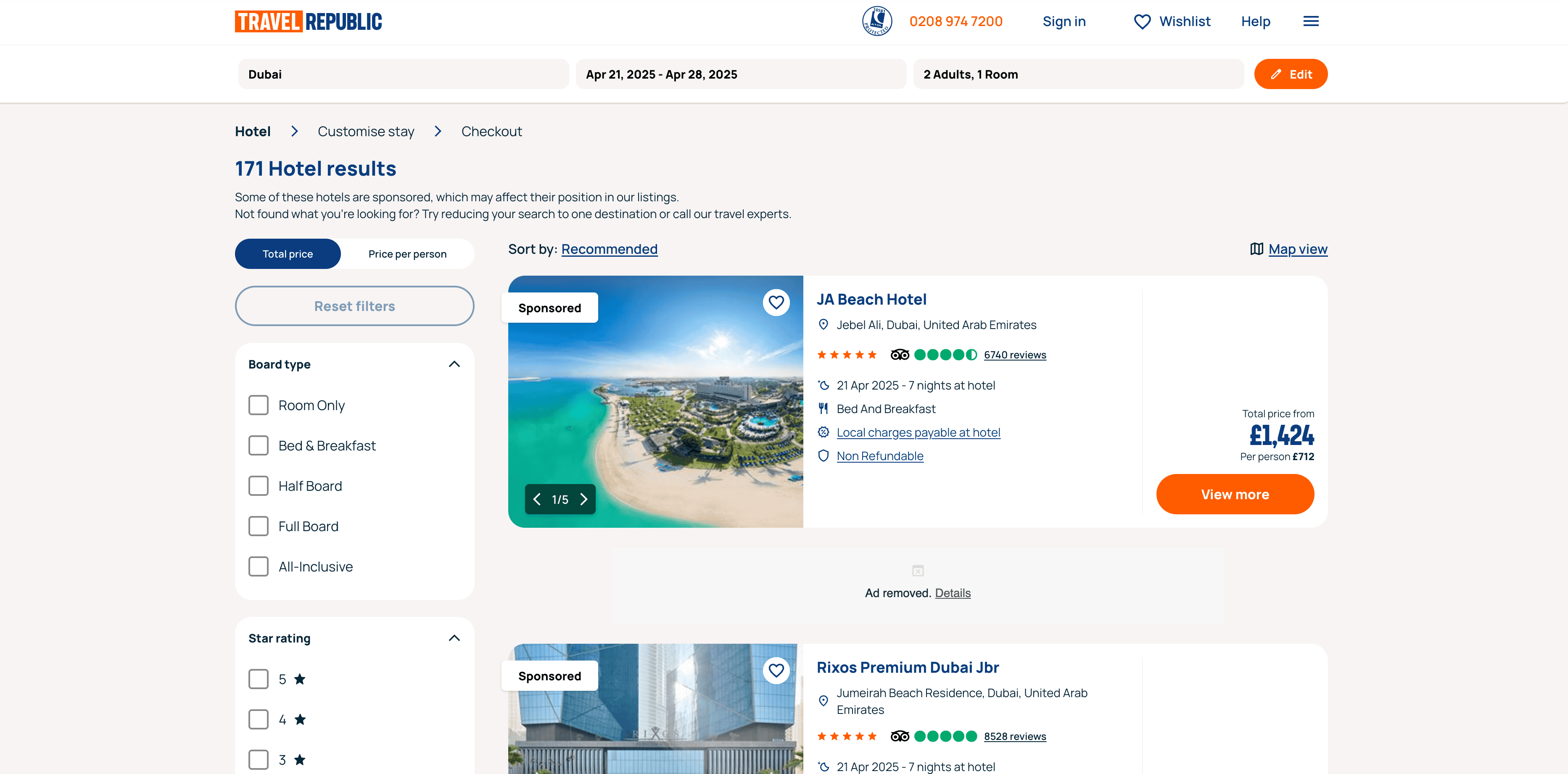This screenshot has width=1568, height=774.
Task: Check the 5 star rating filter
Action: point(258,679)
